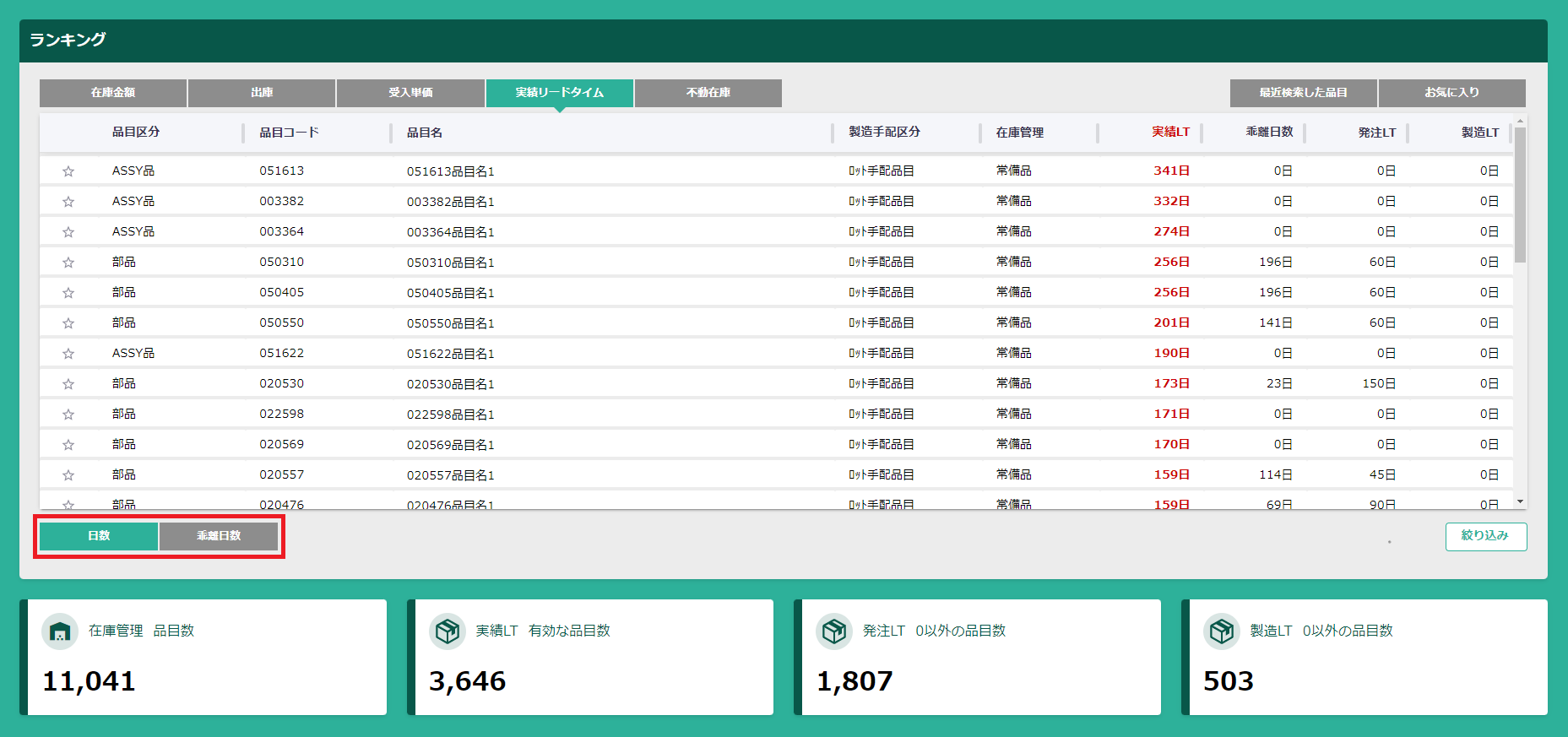The height and width of the screenshot is (737, 1568).
Task: Toggle favorite star for item 003382
Action: (68, 202)
